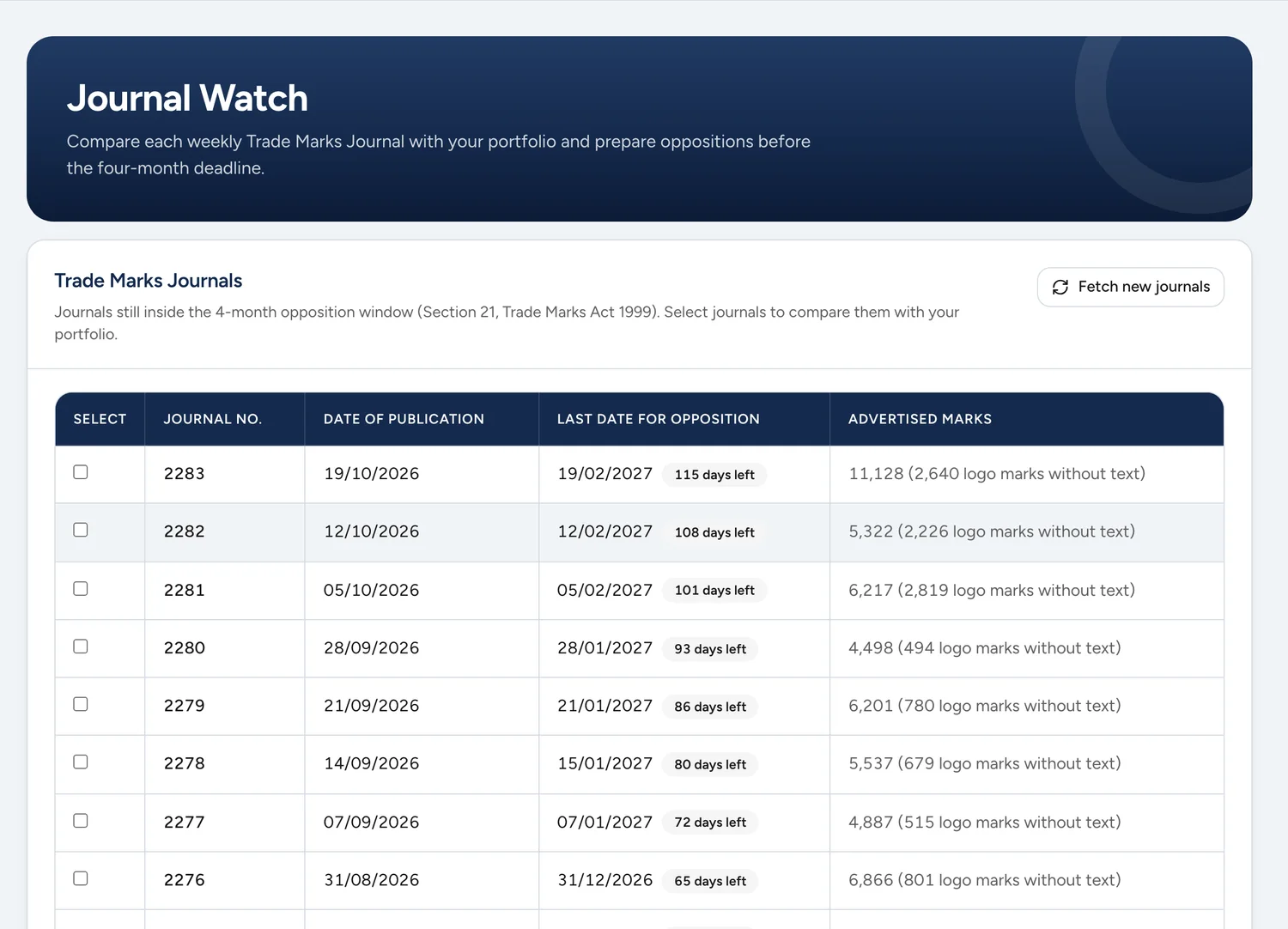
Task: Click publication date 19/10/2026
Action: (x=372, y=474)
